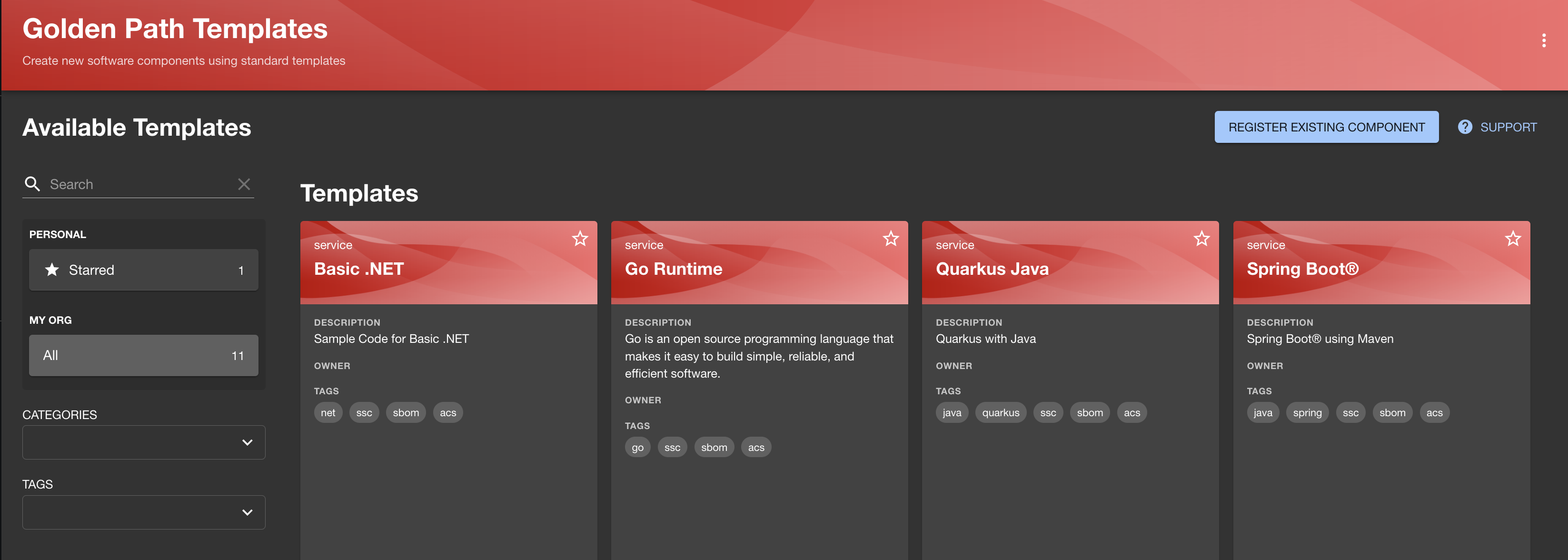Open the Tags combo box
This screenshot has height=560, width=1568.
[x=144, y=512]
